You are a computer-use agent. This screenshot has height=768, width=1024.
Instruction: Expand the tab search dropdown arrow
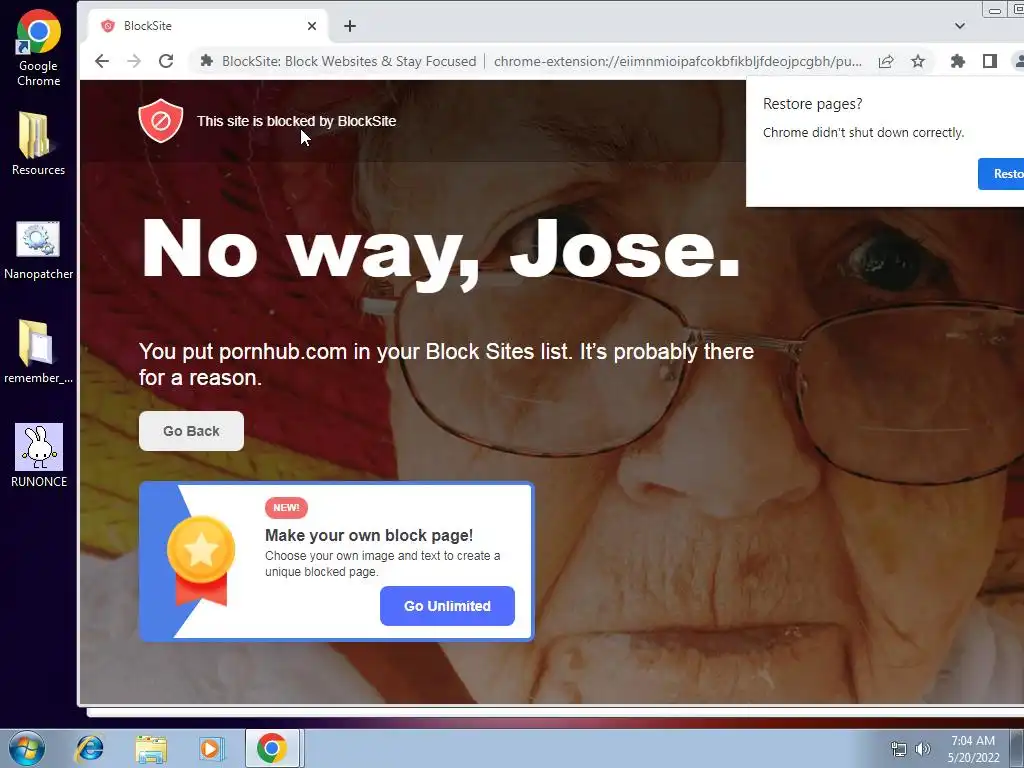(959, 26)
